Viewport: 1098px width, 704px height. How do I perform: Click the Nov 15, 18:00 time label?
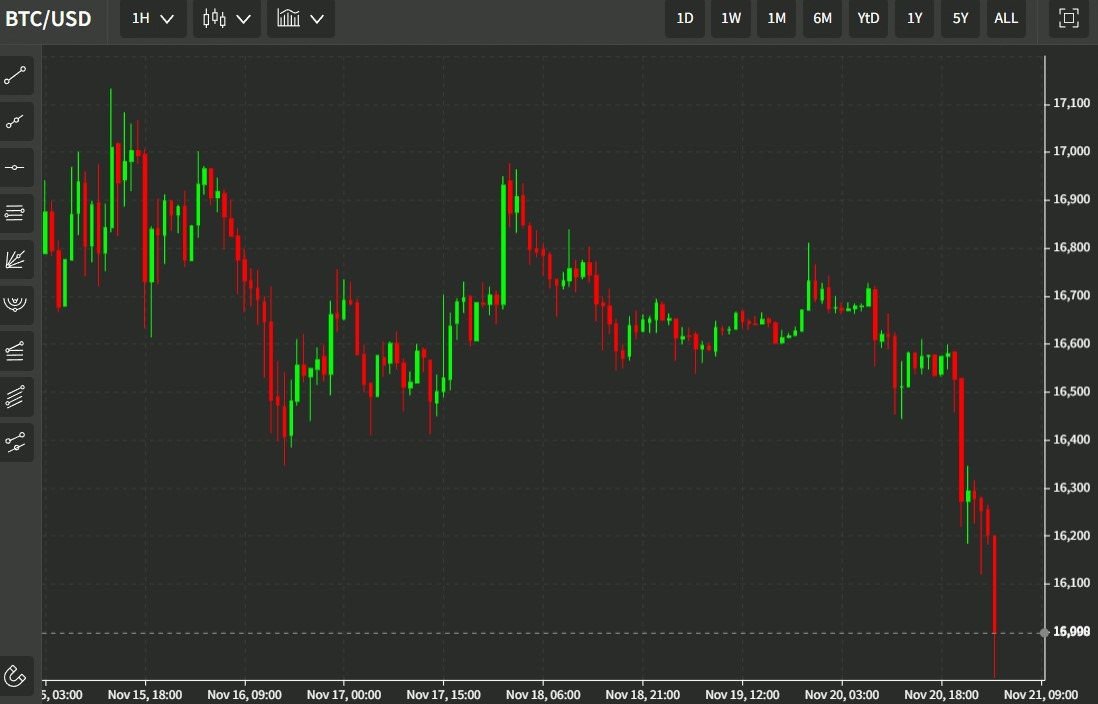(x=145, y=695)
